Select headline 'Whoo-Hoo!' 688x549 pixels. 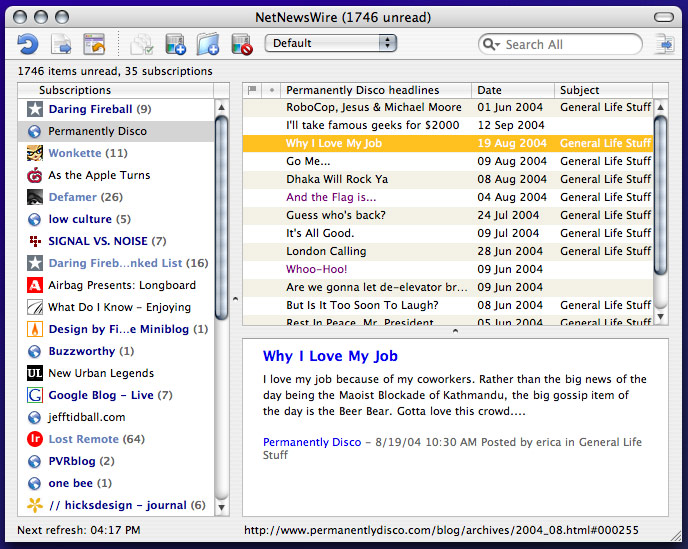448,269
